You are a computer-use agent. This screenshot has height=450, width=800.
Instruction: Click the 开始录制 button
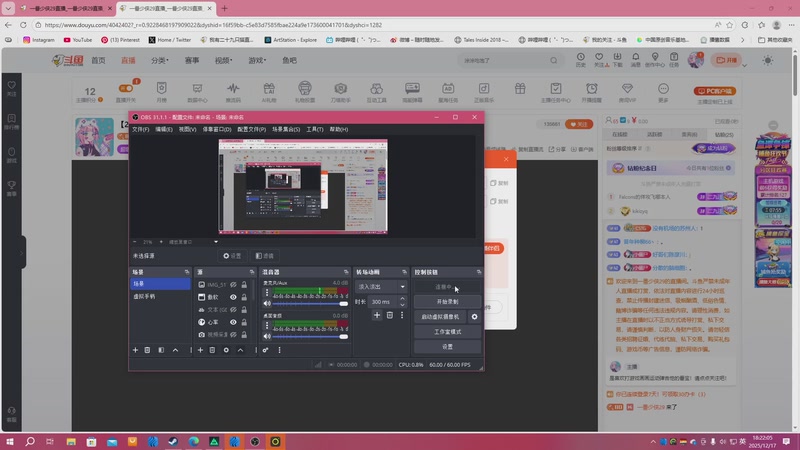[447, 301]
